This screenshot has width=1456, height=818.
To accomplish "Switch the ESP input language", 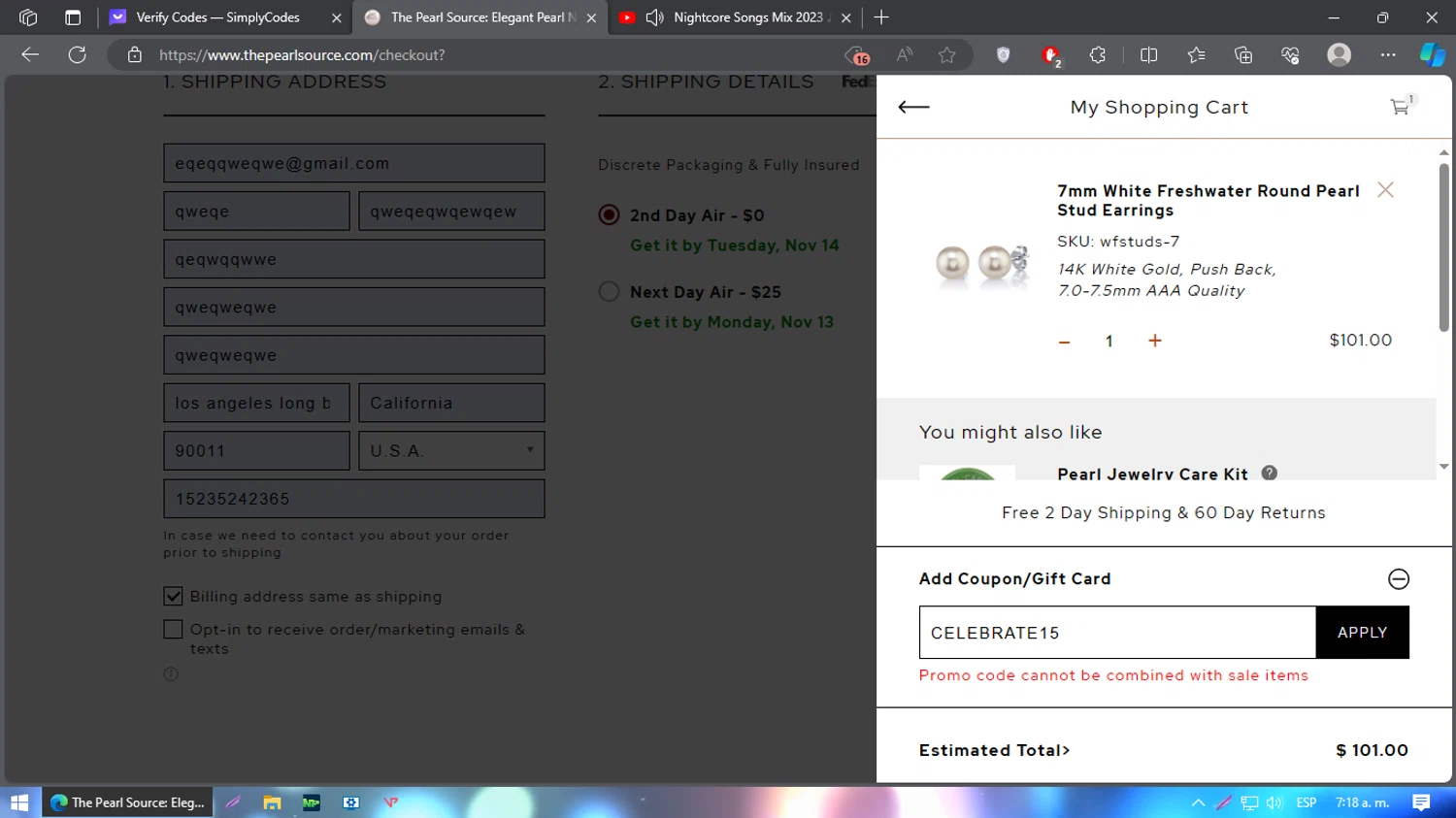I will point(1307,802).
